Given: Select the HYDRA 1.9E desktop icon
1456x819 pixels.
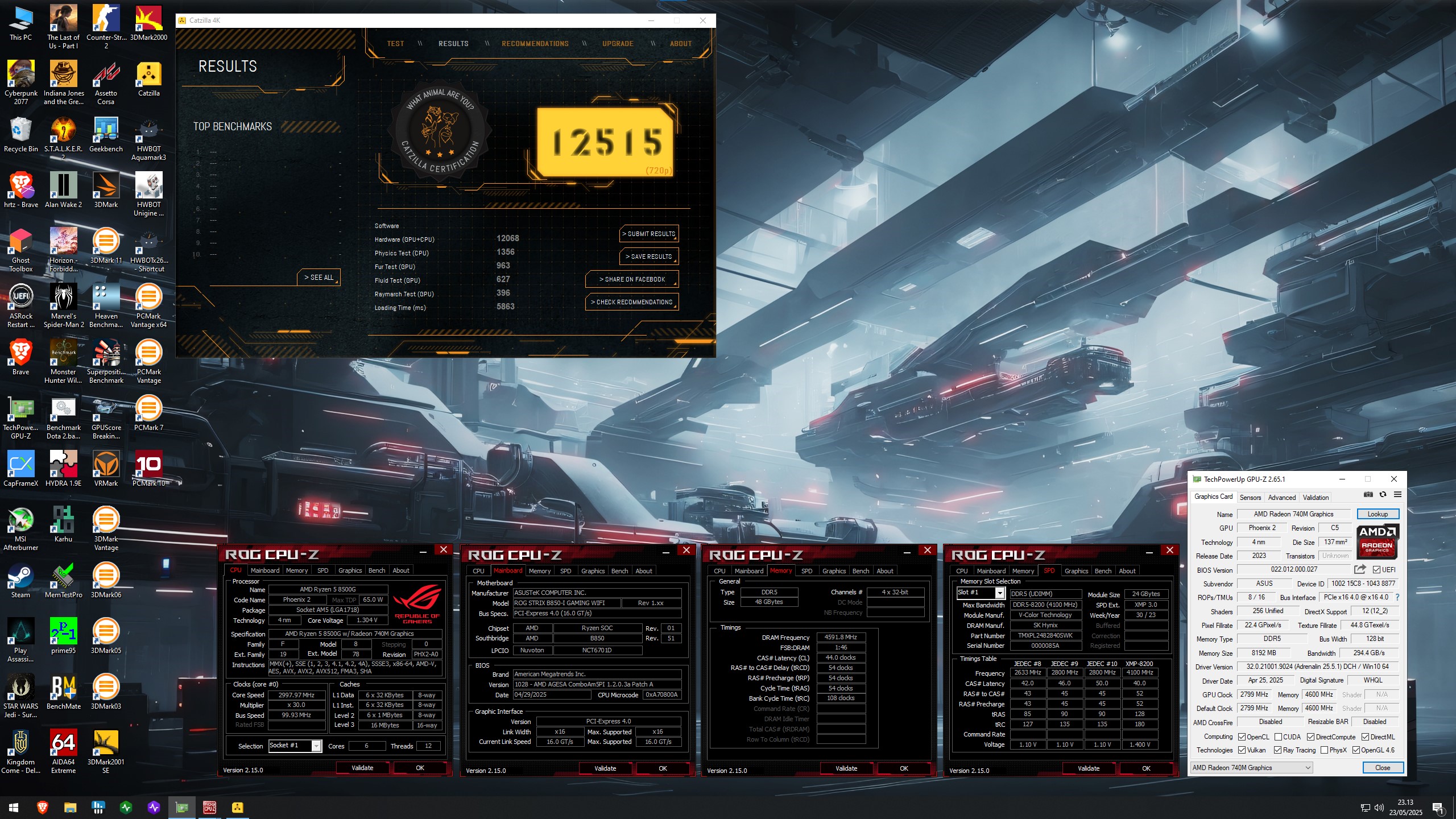Looking at the screenshot, I should [63, 470].
